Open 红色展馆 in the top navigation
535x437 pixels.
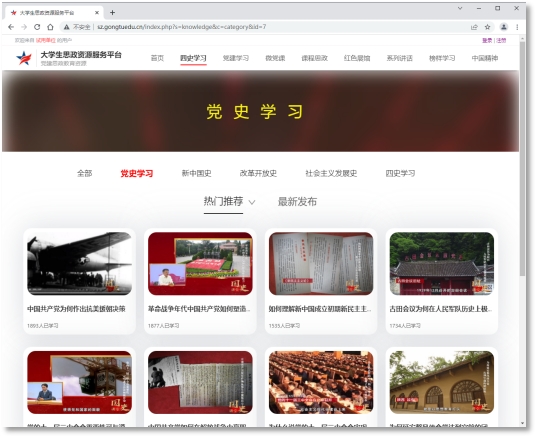pos(357,58)
